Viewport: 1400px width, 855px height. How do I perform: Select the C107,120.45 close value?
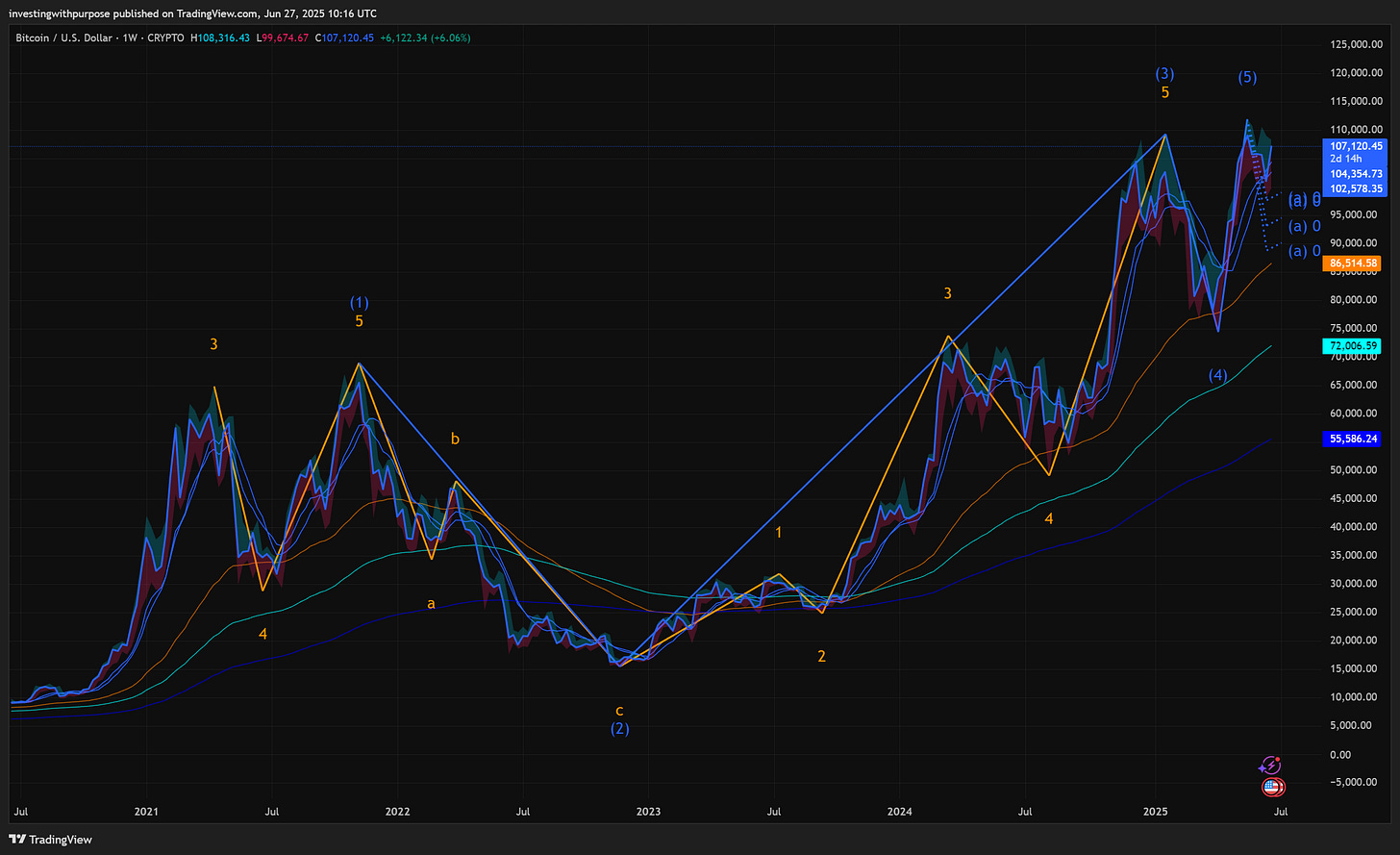pos(344,38)
